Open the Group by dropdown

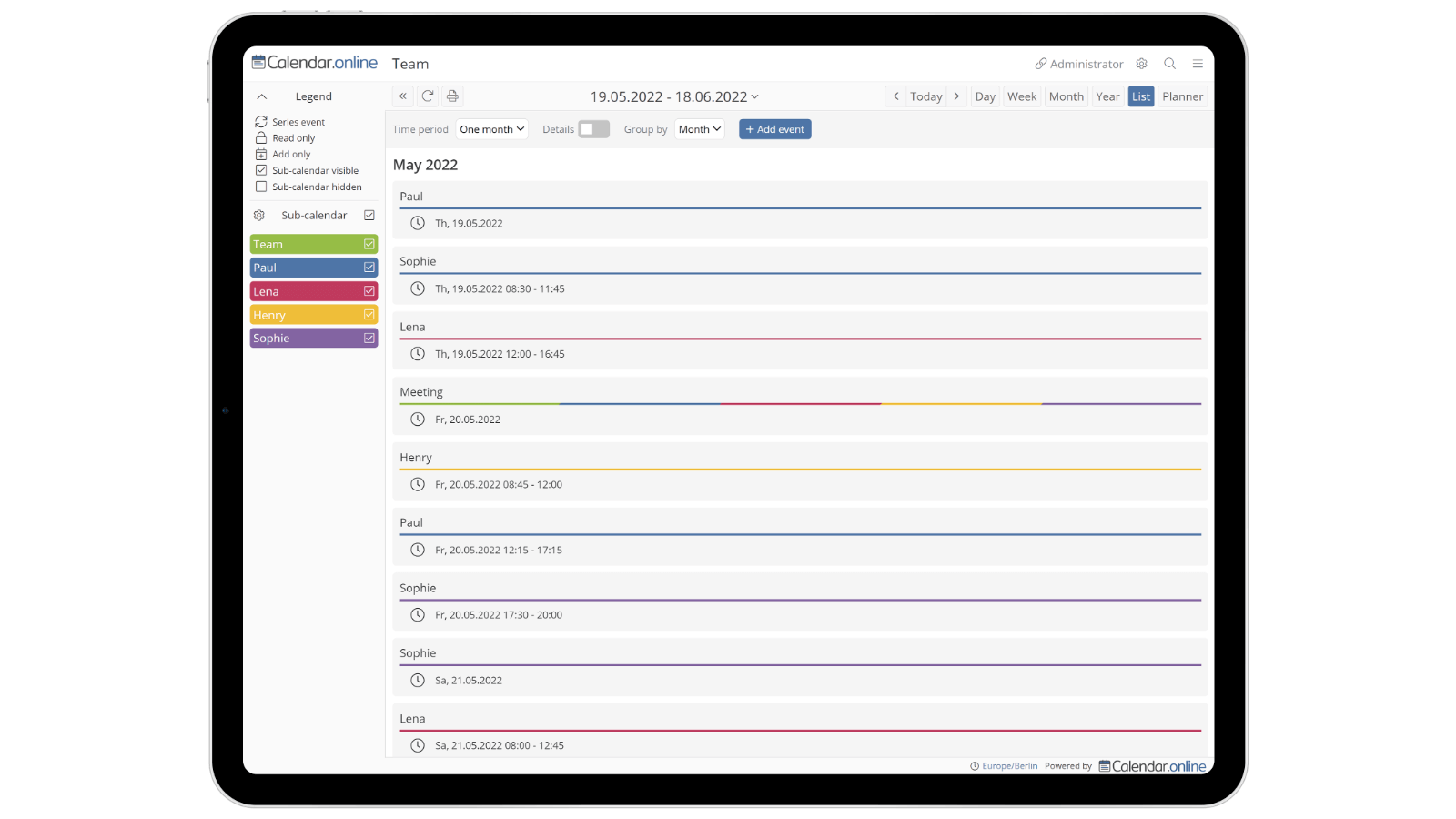point(700,129)
